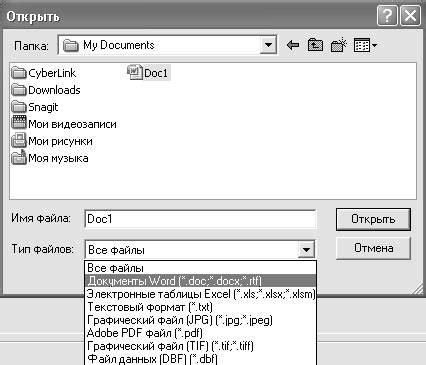Select Моя музыка folder
The width and height of the screenshot is (426, 365).
[x=50, y=158]
